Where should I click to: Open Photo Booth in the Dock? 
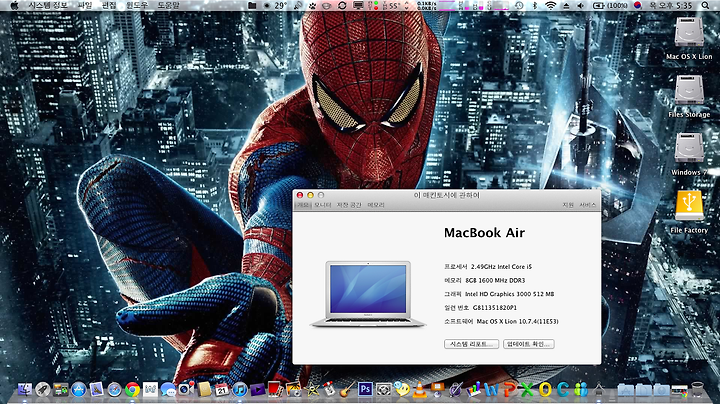276,389
